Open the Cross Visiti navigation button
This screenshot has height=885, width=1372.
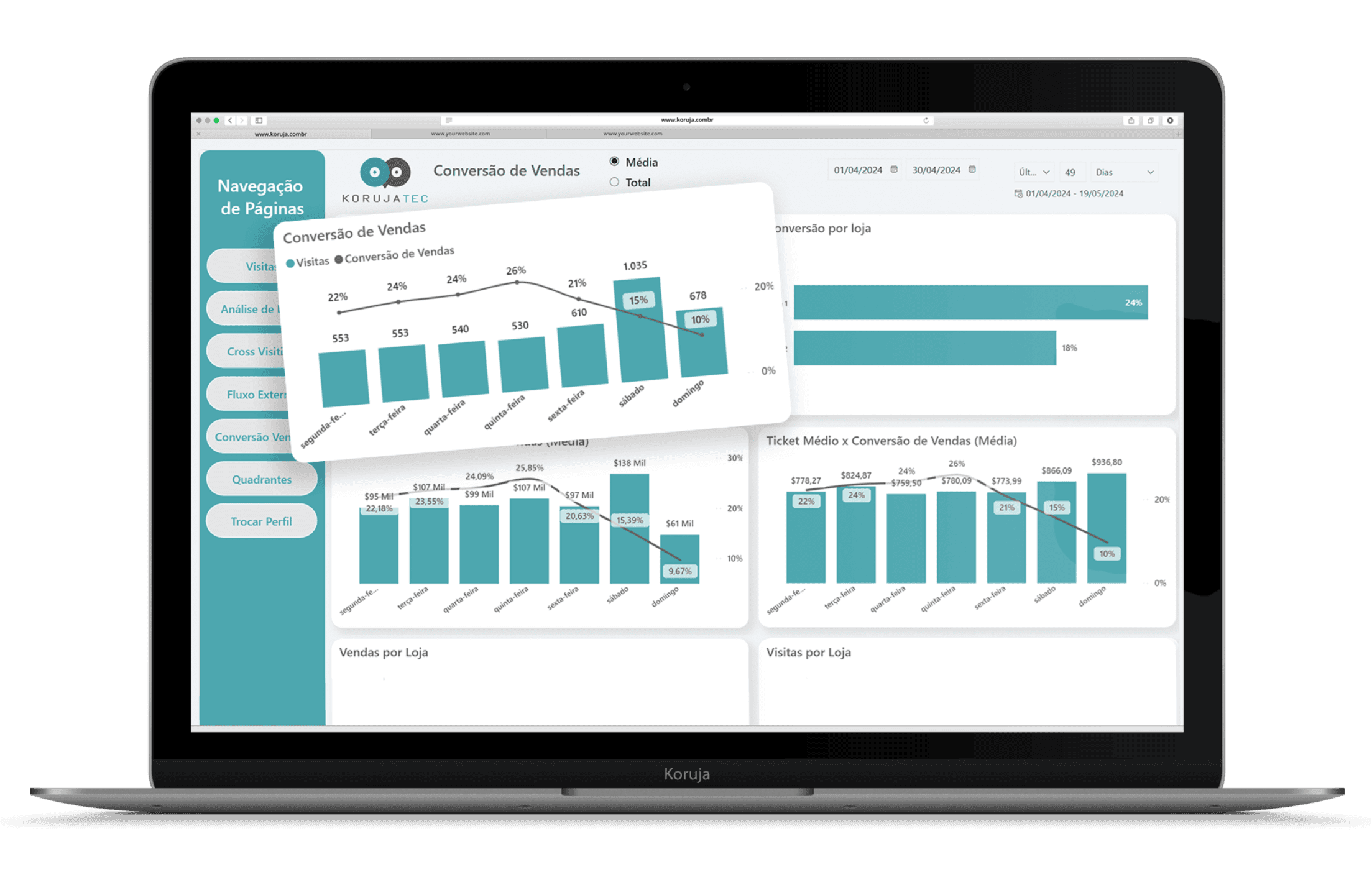(246, 351)
